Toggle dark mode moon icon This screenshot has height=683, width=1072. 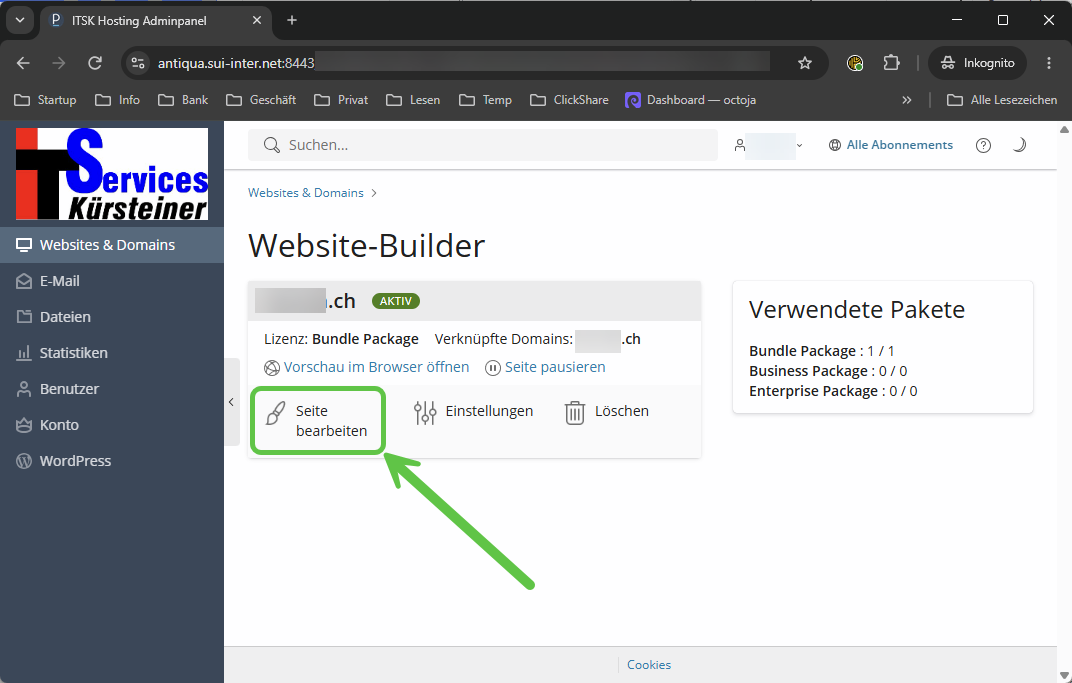(x=1019, y=145)
